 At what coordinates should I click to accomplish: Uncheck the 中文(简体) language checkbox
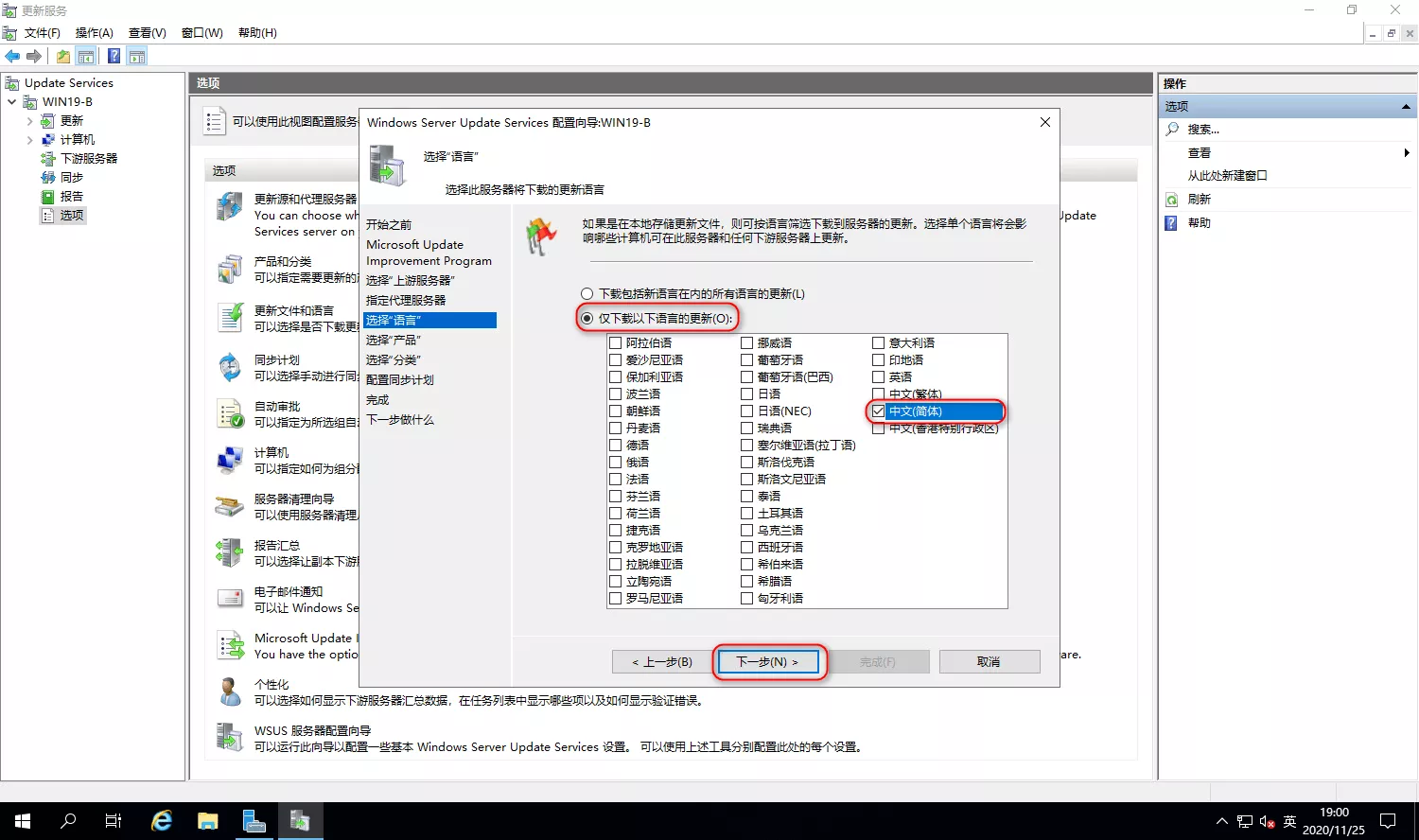click(x=879, y=411)
